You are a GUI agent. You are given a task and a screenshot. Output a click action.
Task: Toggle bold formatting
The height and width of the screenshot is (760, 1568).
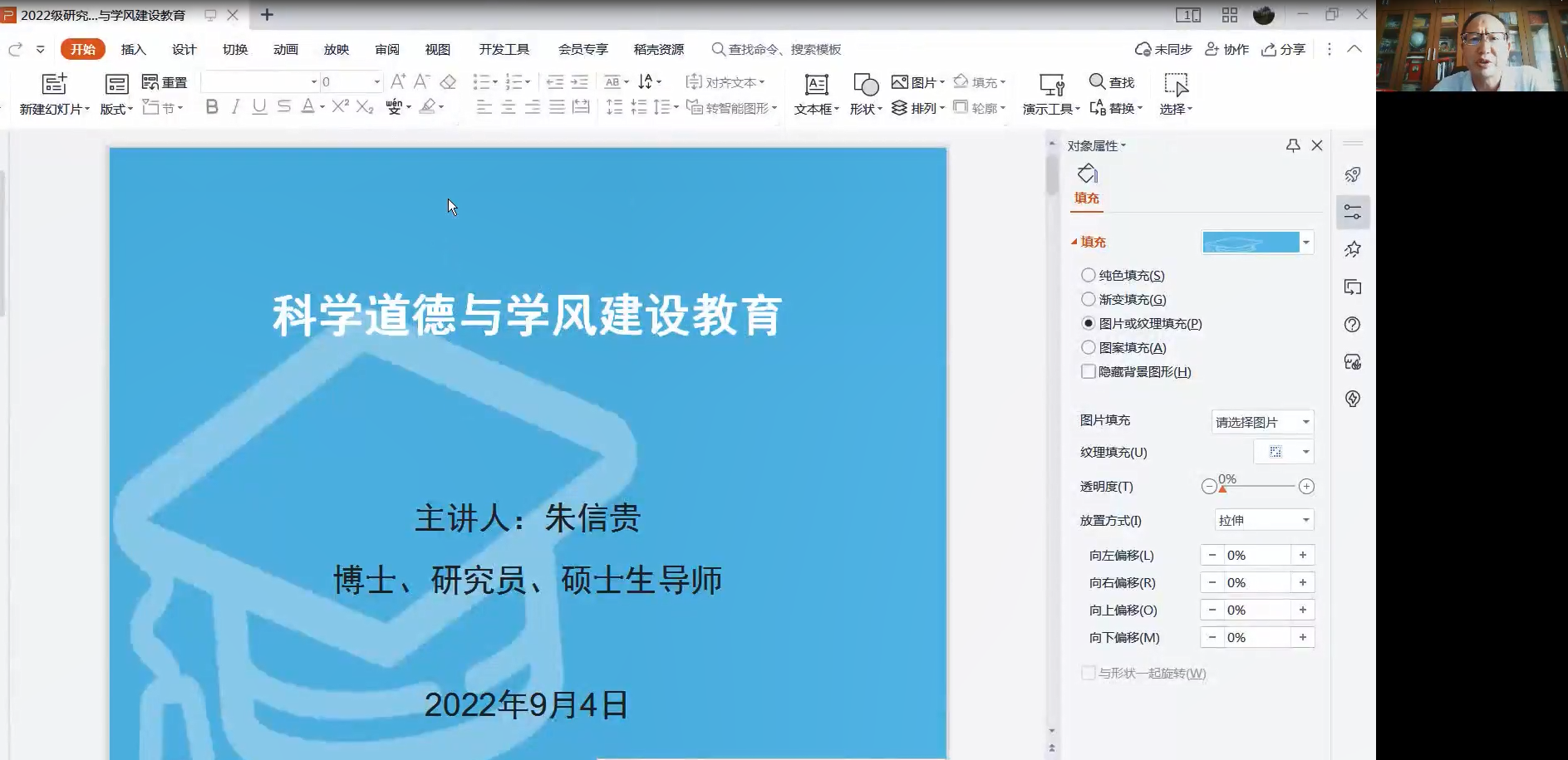pyautogui.click(x=212, y=106)
